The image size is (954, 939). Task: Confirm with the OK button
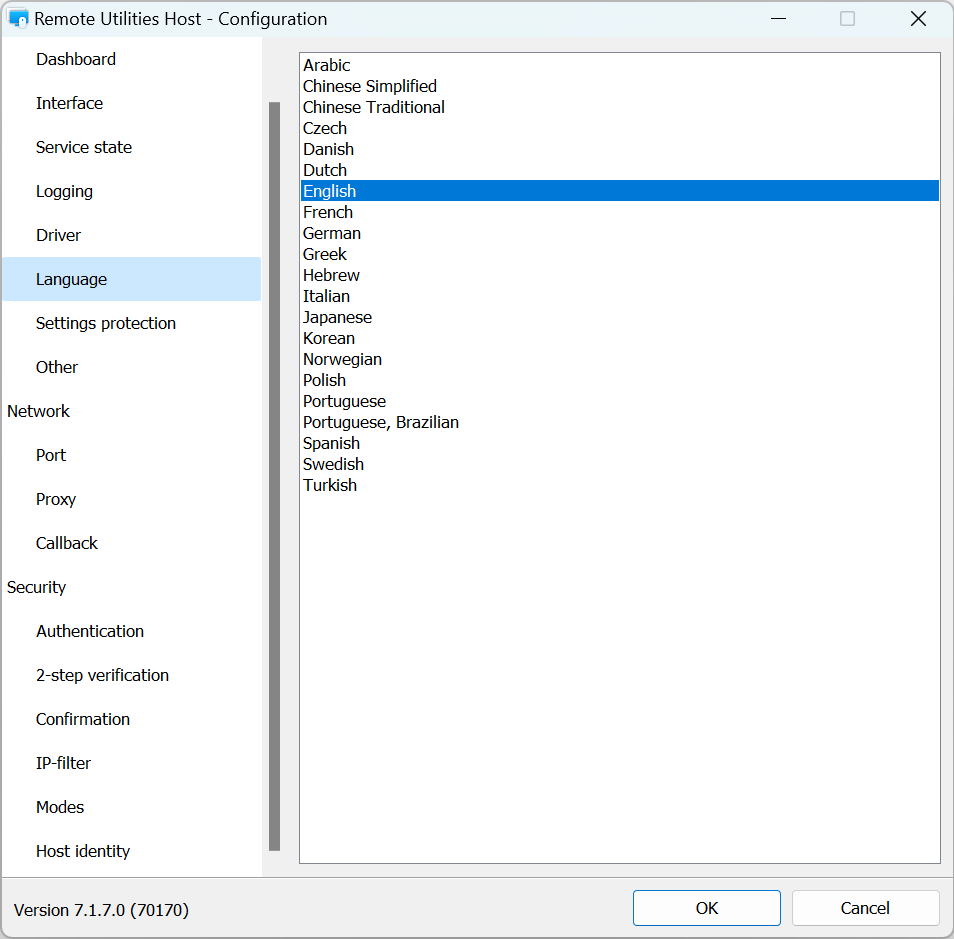coord(706,908)
